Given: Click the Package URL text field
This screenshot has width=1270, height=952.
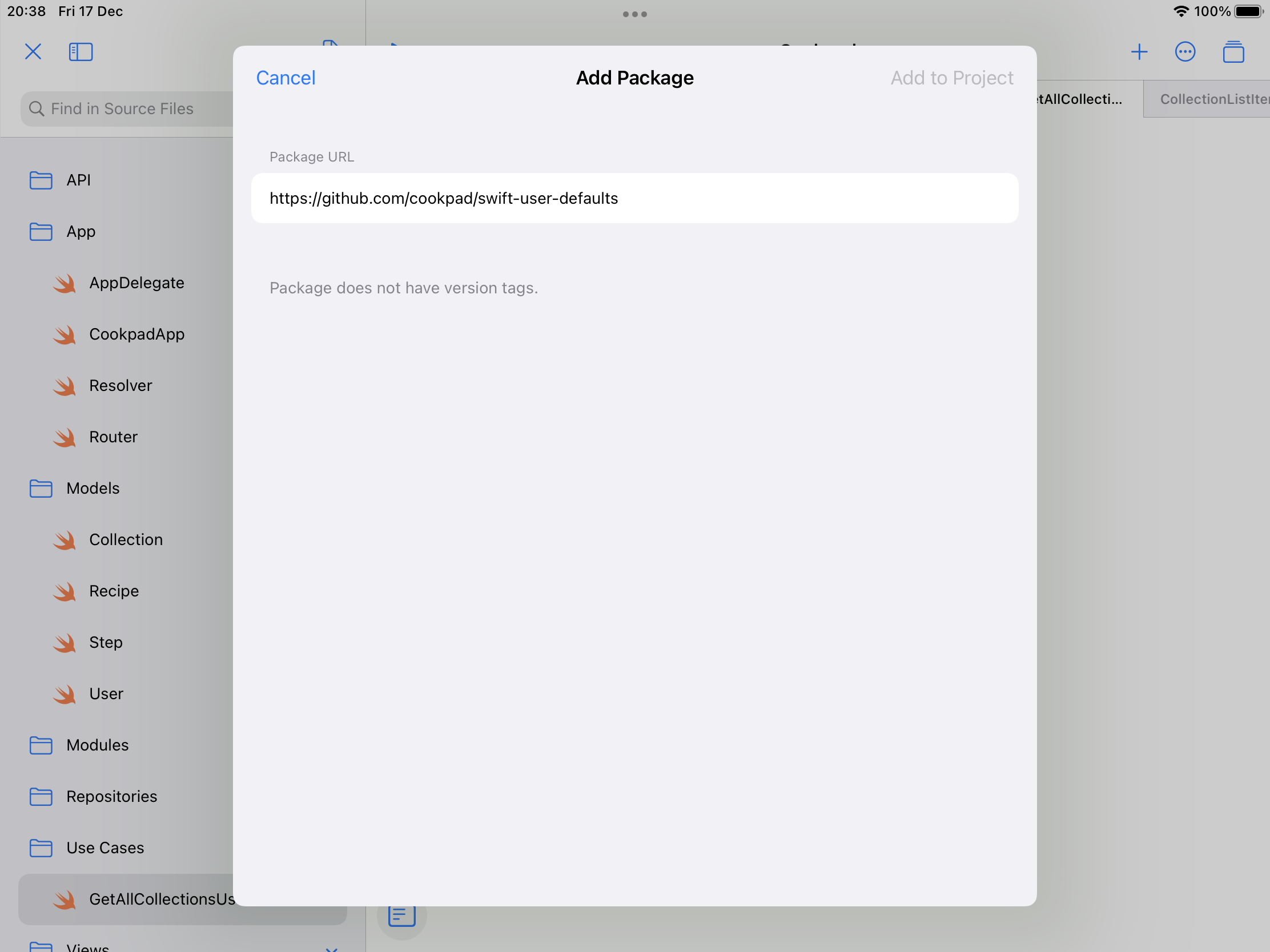Looking at the screenshot, I should pos(634,198).
